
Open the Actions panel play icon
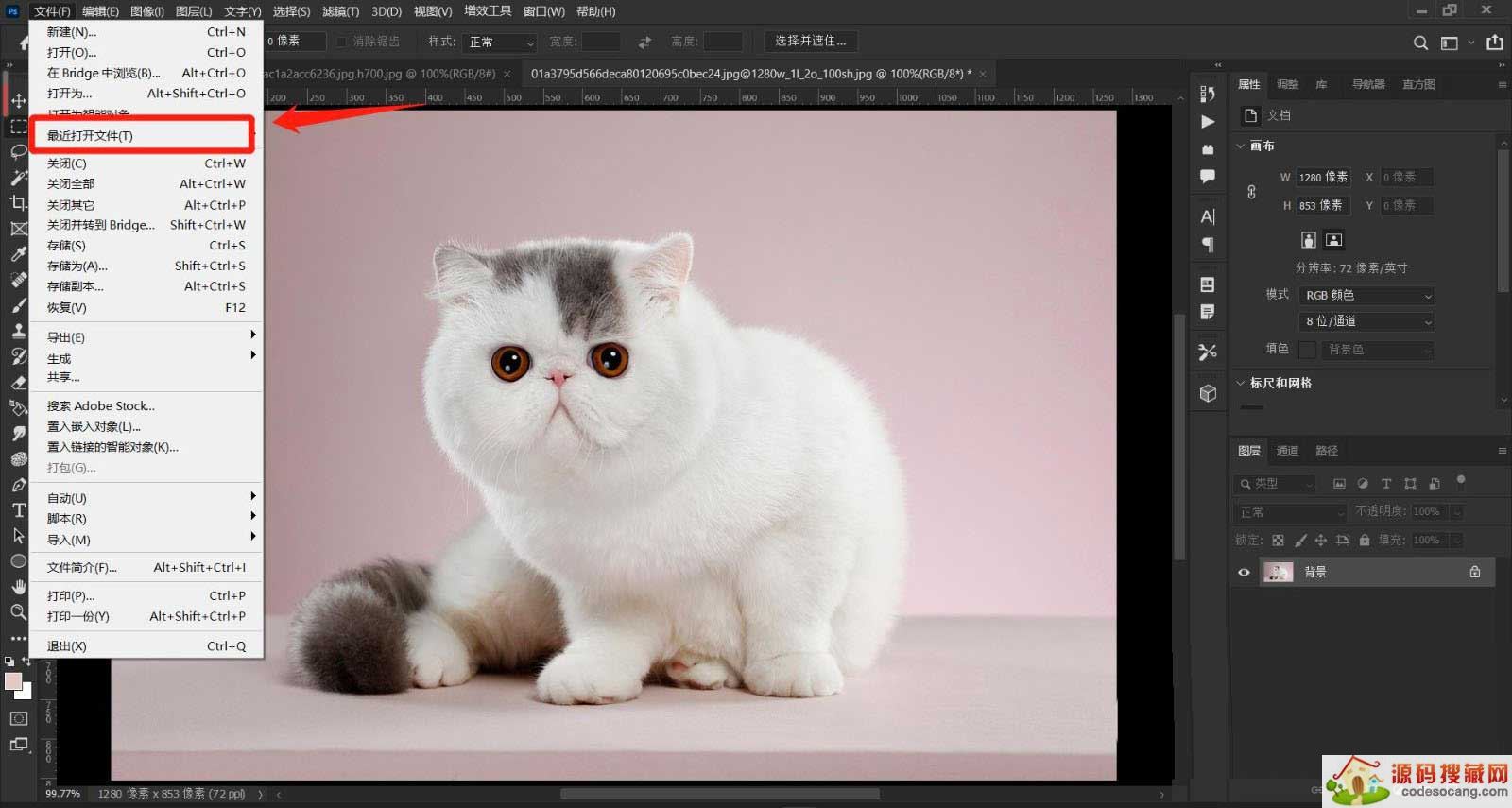coord(1208,121)
